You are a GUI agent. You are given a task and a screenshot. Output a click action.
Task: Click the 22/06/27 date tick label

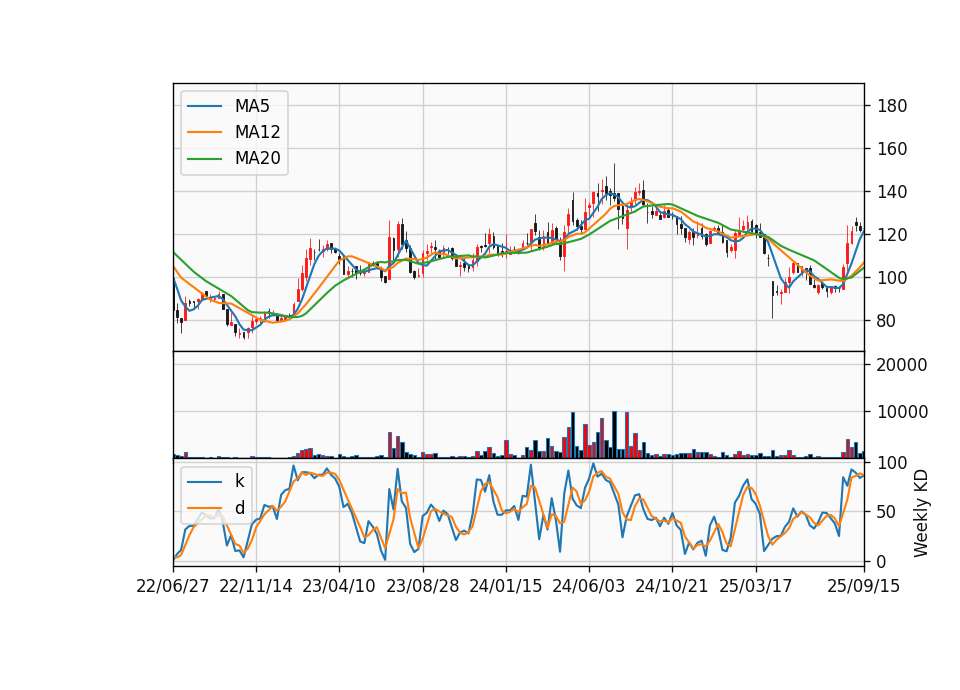pos(173,586)
